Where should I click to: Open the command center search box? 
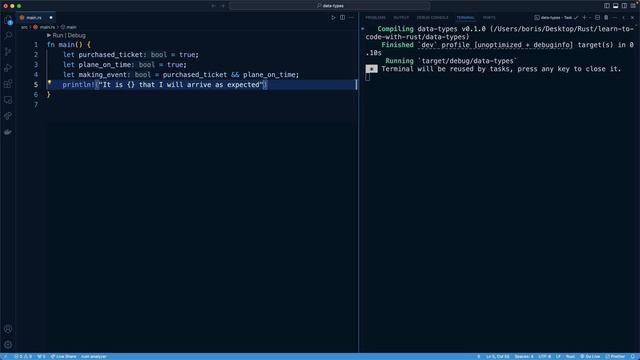coord(329,6)
